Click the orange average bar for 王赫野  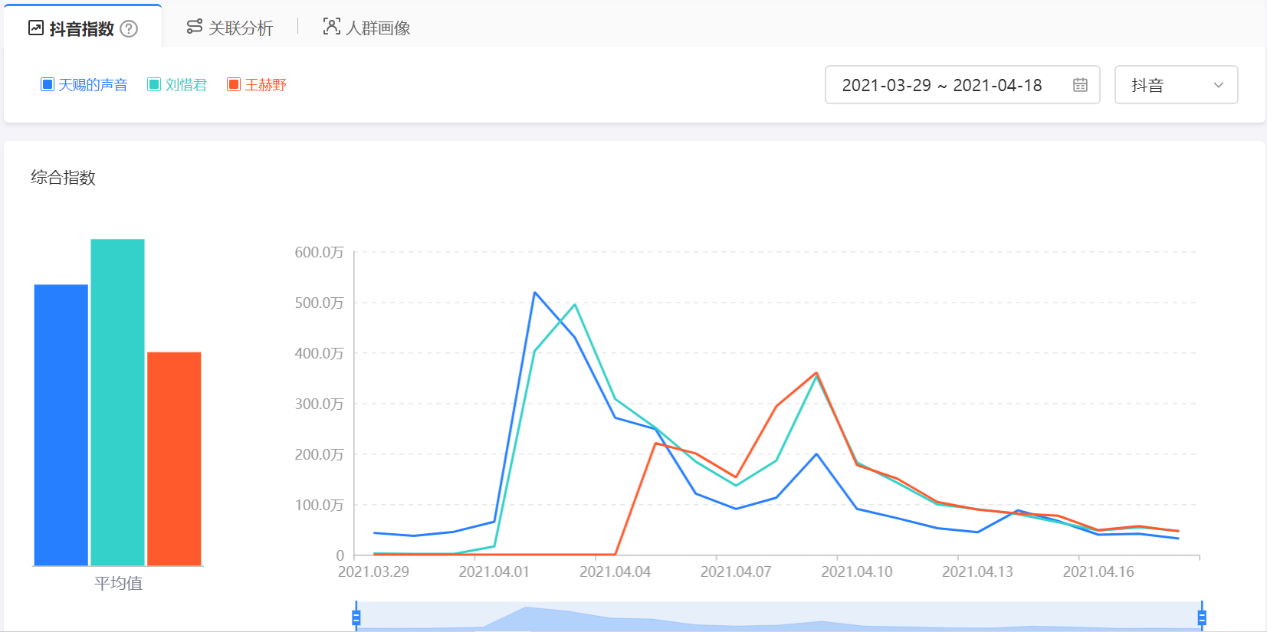[174, 458]
